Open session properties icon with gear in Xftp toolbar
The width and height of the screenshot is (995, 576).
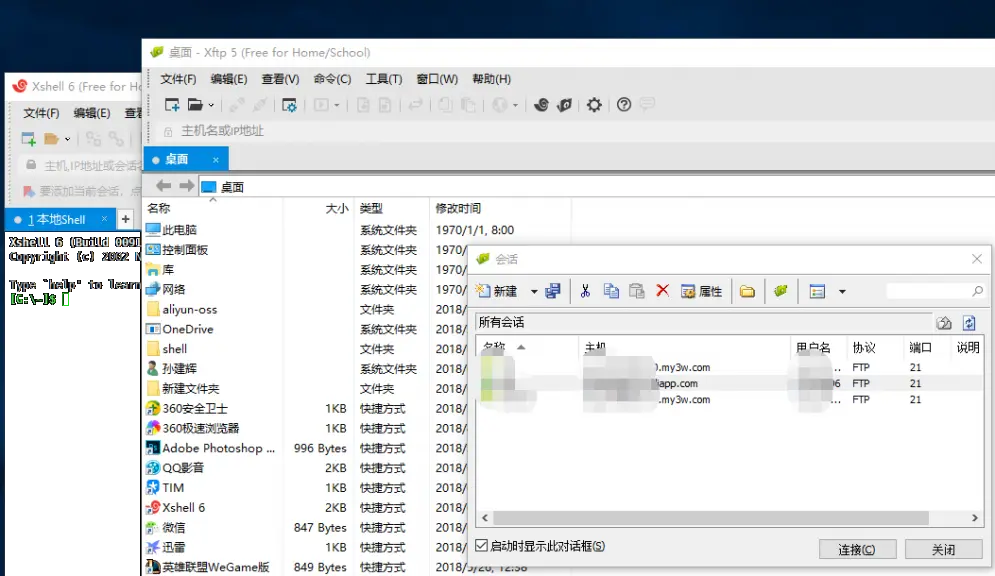pyautogui.click(x=289, y=105)
